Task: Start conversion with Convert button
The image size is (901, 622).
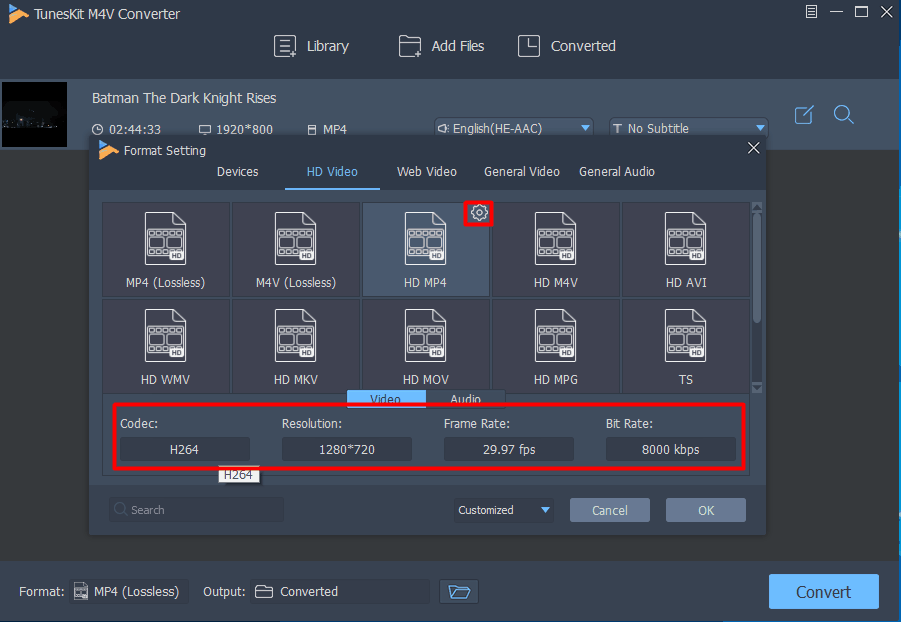Action: (823, 592)
